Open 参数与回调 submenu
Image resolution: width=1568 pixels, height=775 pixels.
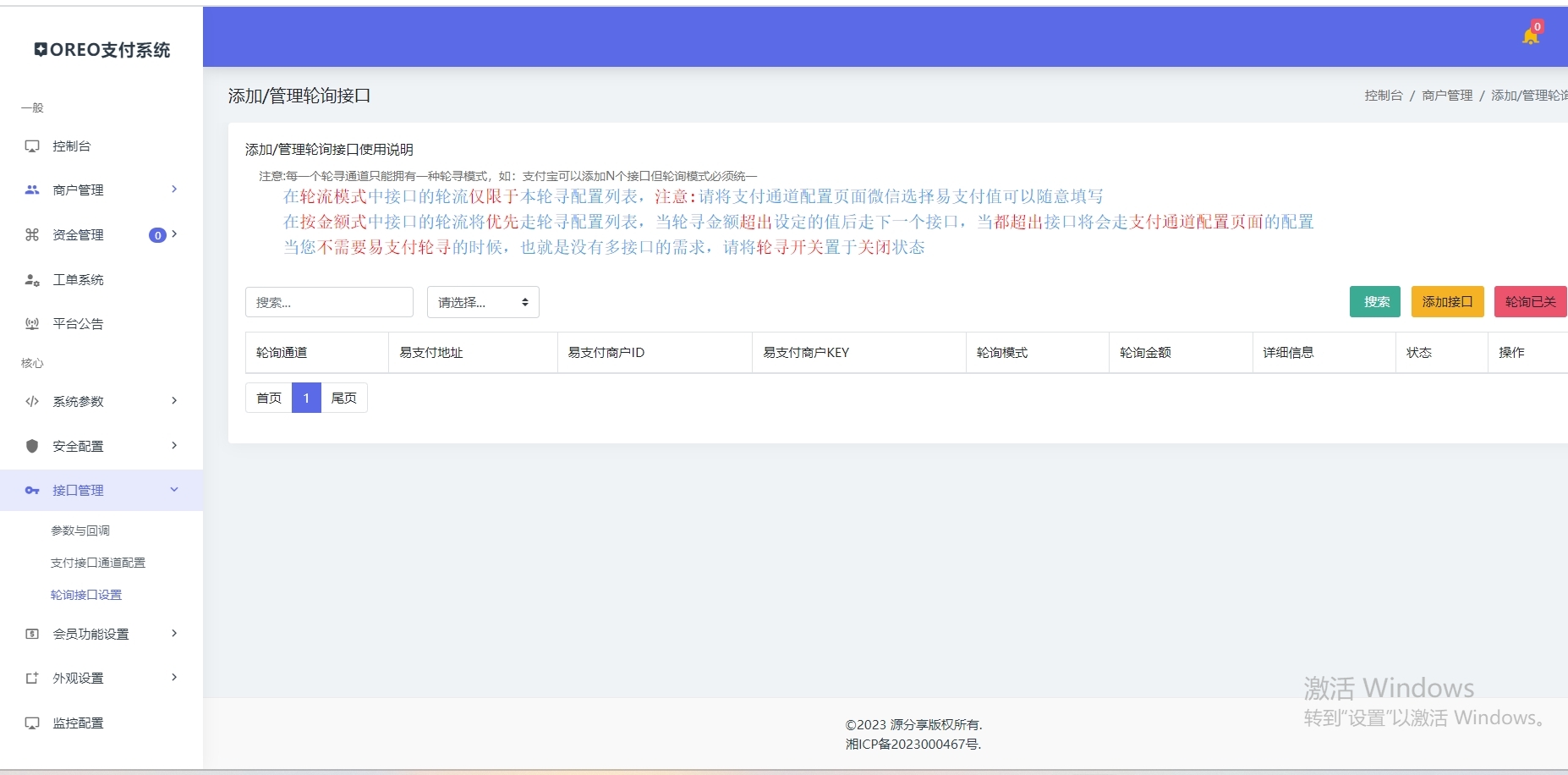[80, 530]
